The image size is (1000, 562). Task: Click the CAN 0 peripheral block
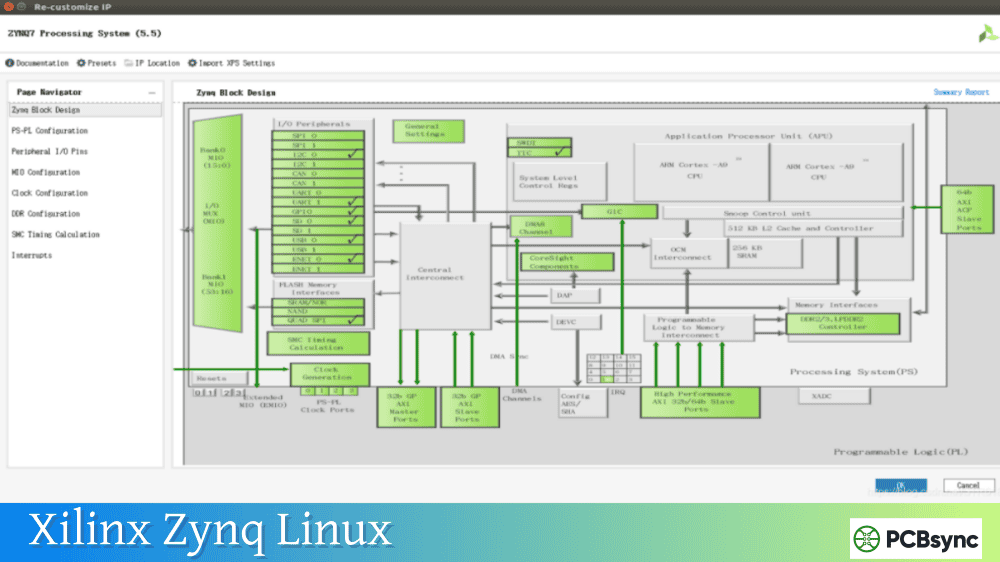318,174
